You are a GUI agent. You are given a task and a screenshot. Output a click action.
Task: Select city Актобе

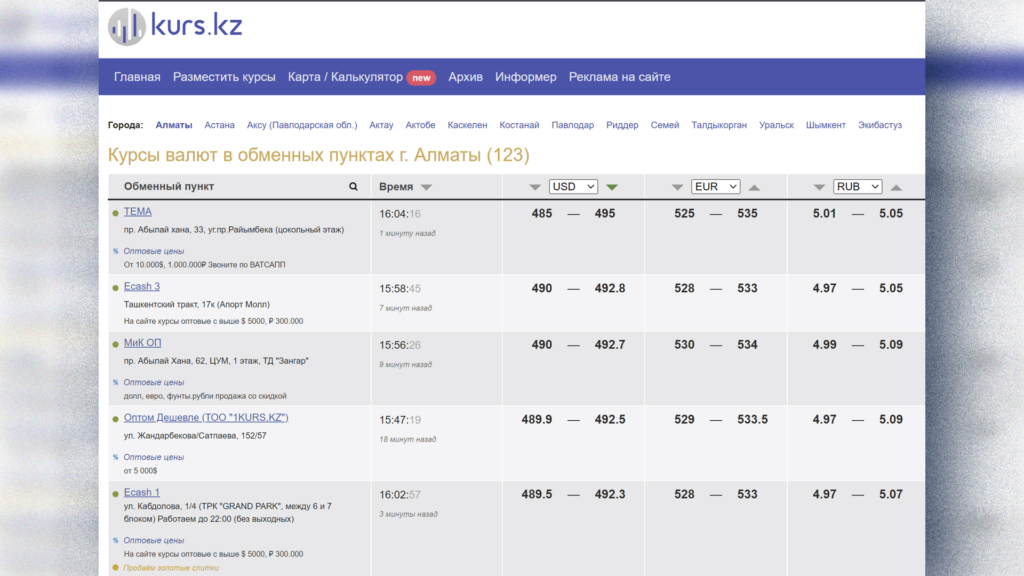pyautogui.click(x=421, y=125)
